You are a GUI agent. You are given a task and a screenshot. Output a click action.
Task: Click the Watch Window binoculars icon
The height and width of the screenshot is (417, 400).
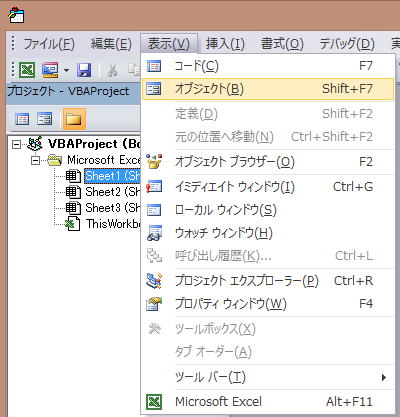154,233
